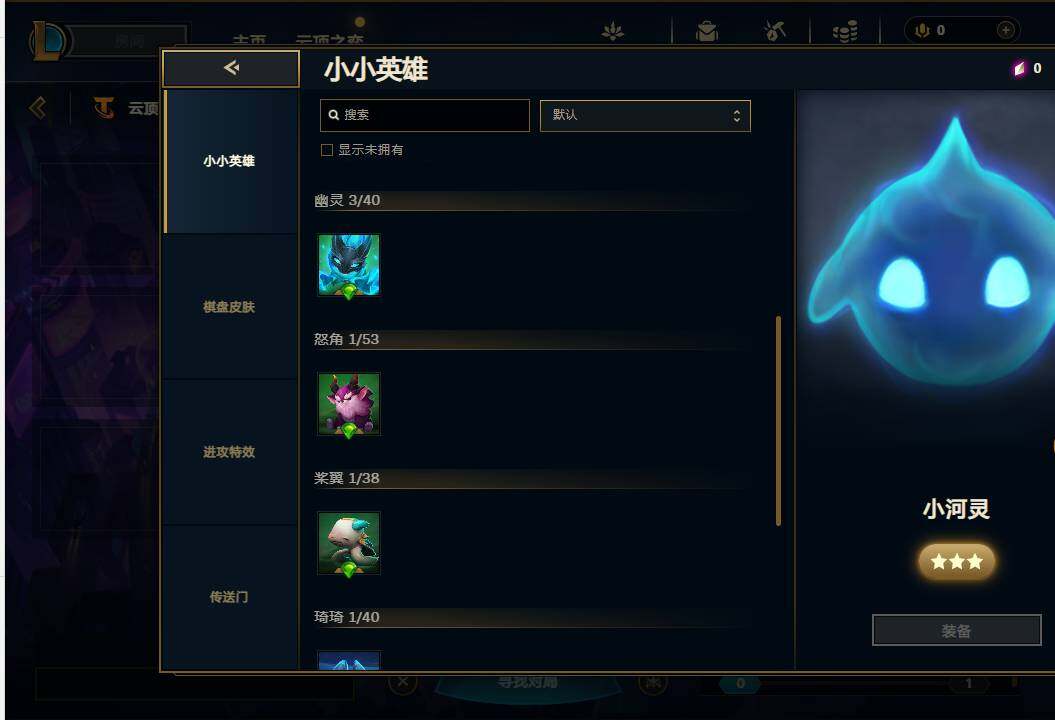
Task: Click the back arrow in panel header
Action: tap(231, 68)
